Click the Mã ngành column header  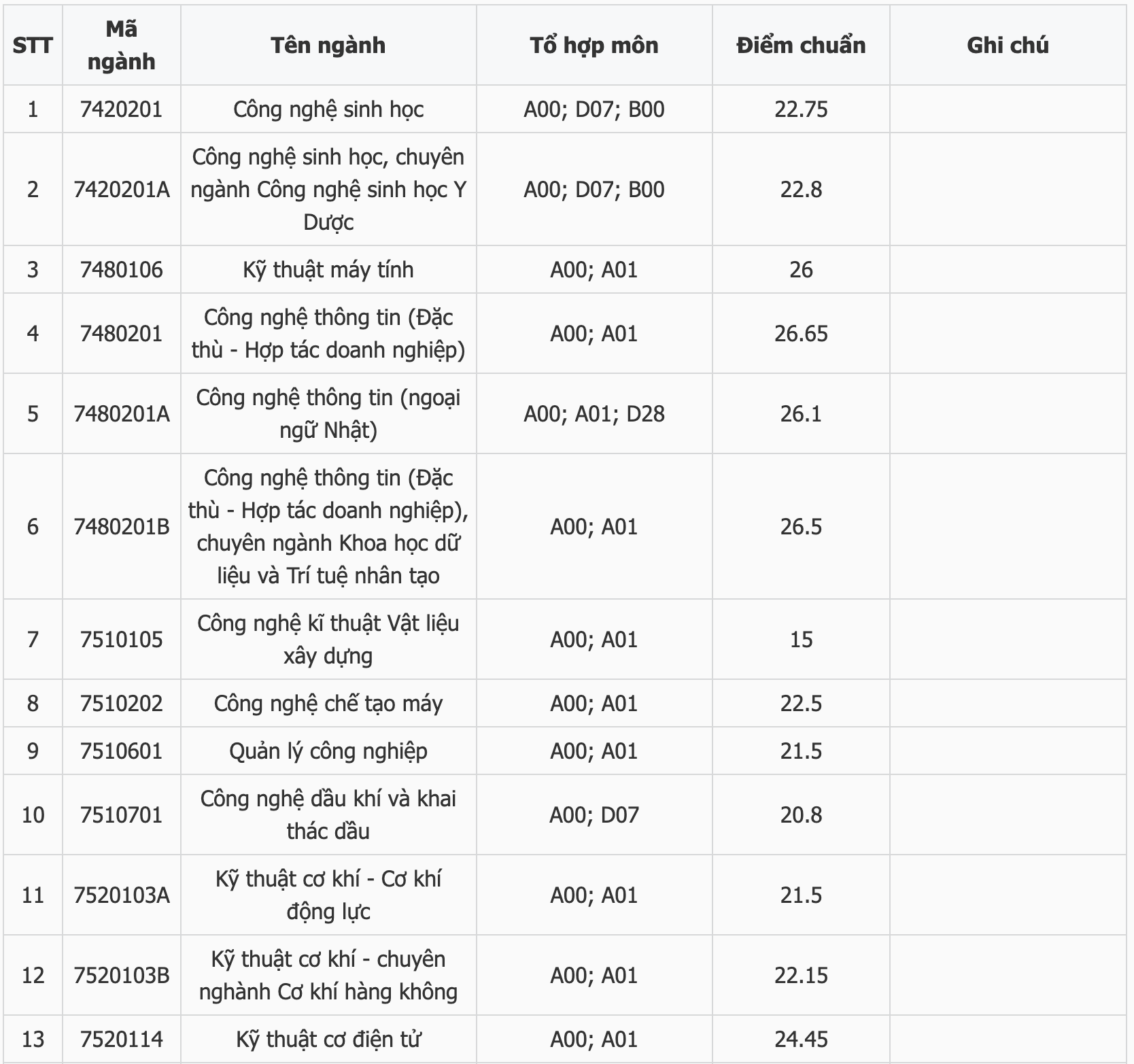click(x=122, y=46)
